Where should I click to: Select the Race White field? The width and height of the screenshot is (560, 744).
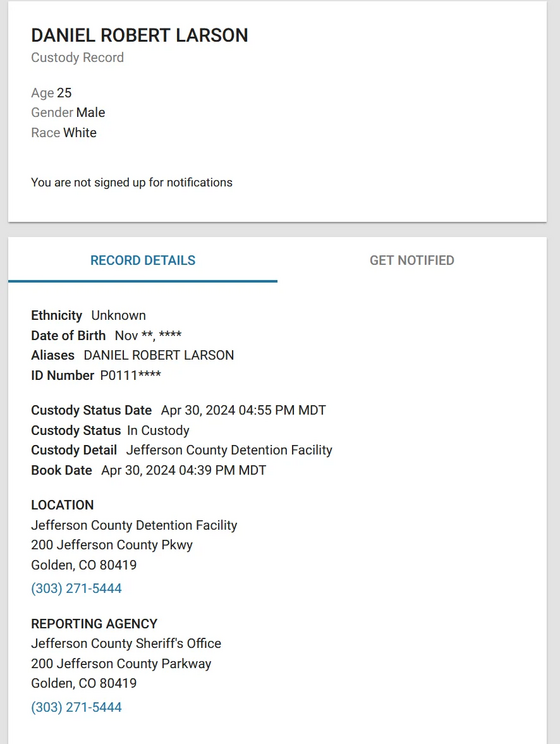click(64, 132)
